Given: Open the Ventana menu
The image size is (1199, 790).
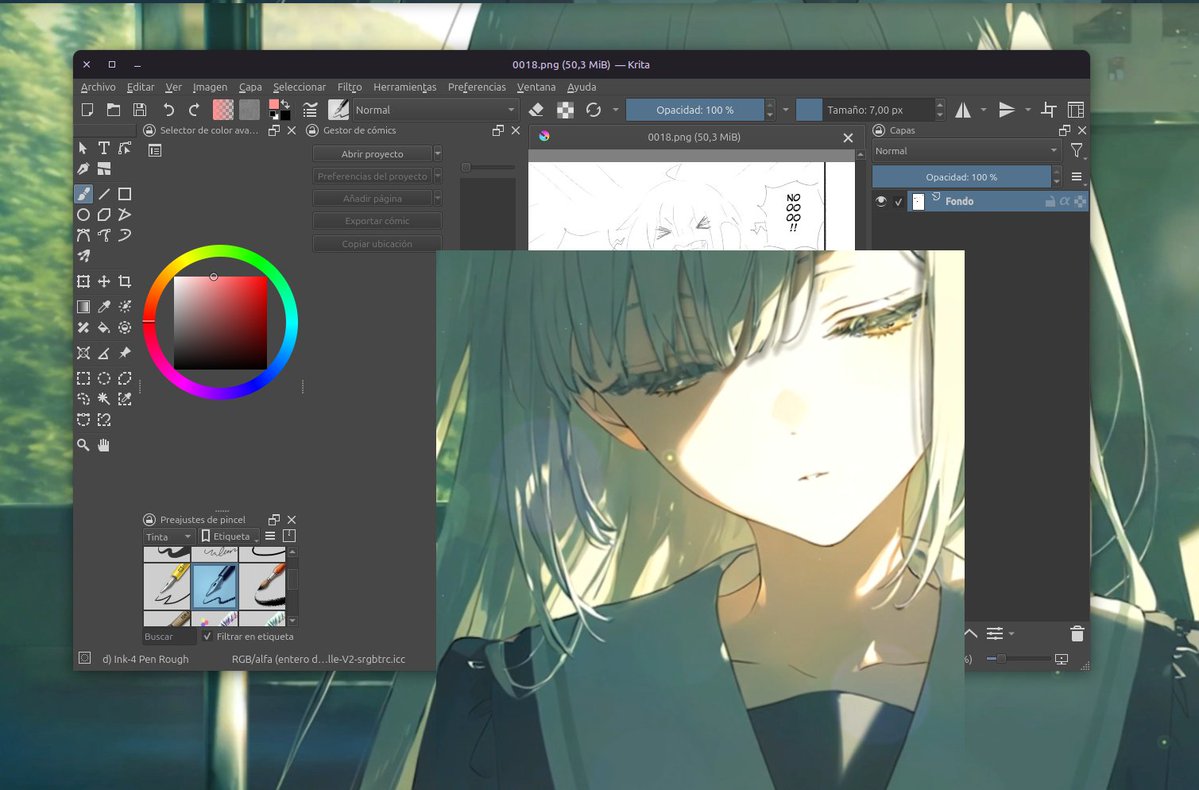Looking at the screenshot, I should 536,87.
